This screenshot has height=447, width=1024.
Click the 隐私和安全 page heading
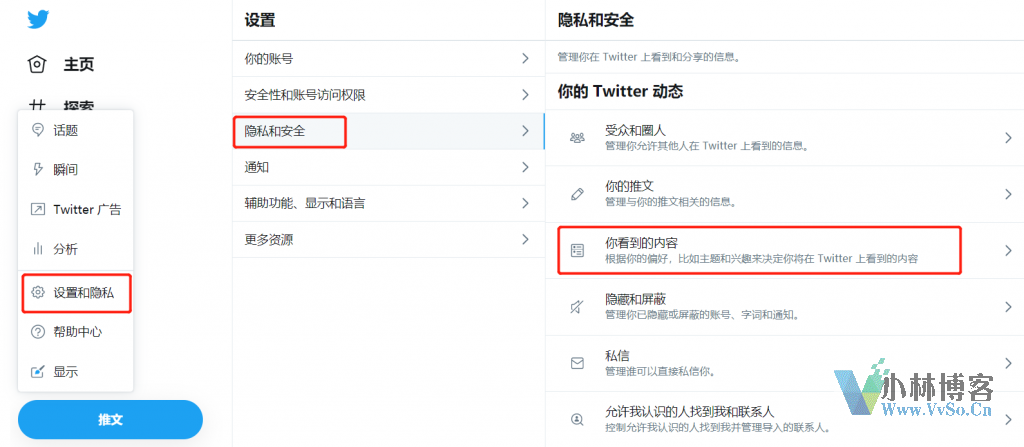click(x=596, y=20)
